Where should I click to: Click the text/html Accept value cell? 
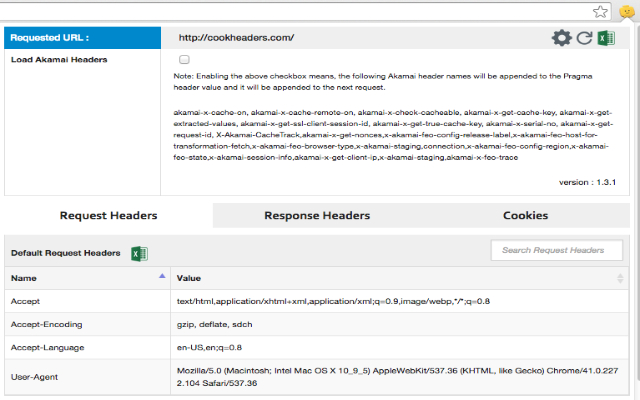(400, 301)
